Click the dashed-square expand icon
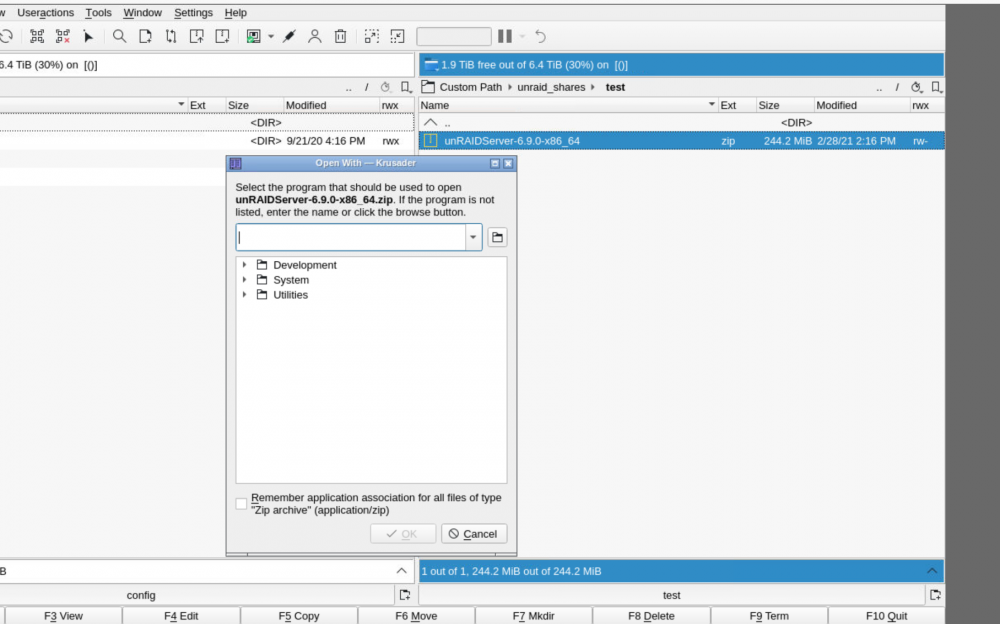 coord(371,36)
